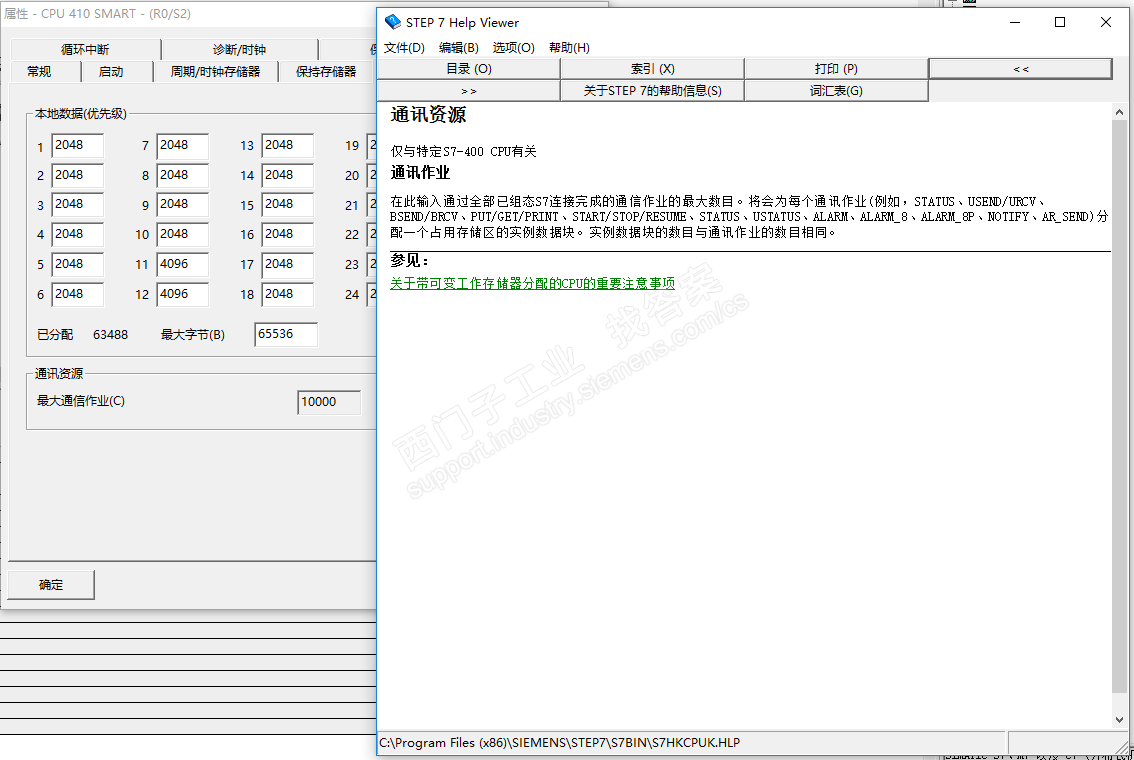This screenshot has width=1134, height=760.
Task: Click priority 13 local data field
Action: 287,145
